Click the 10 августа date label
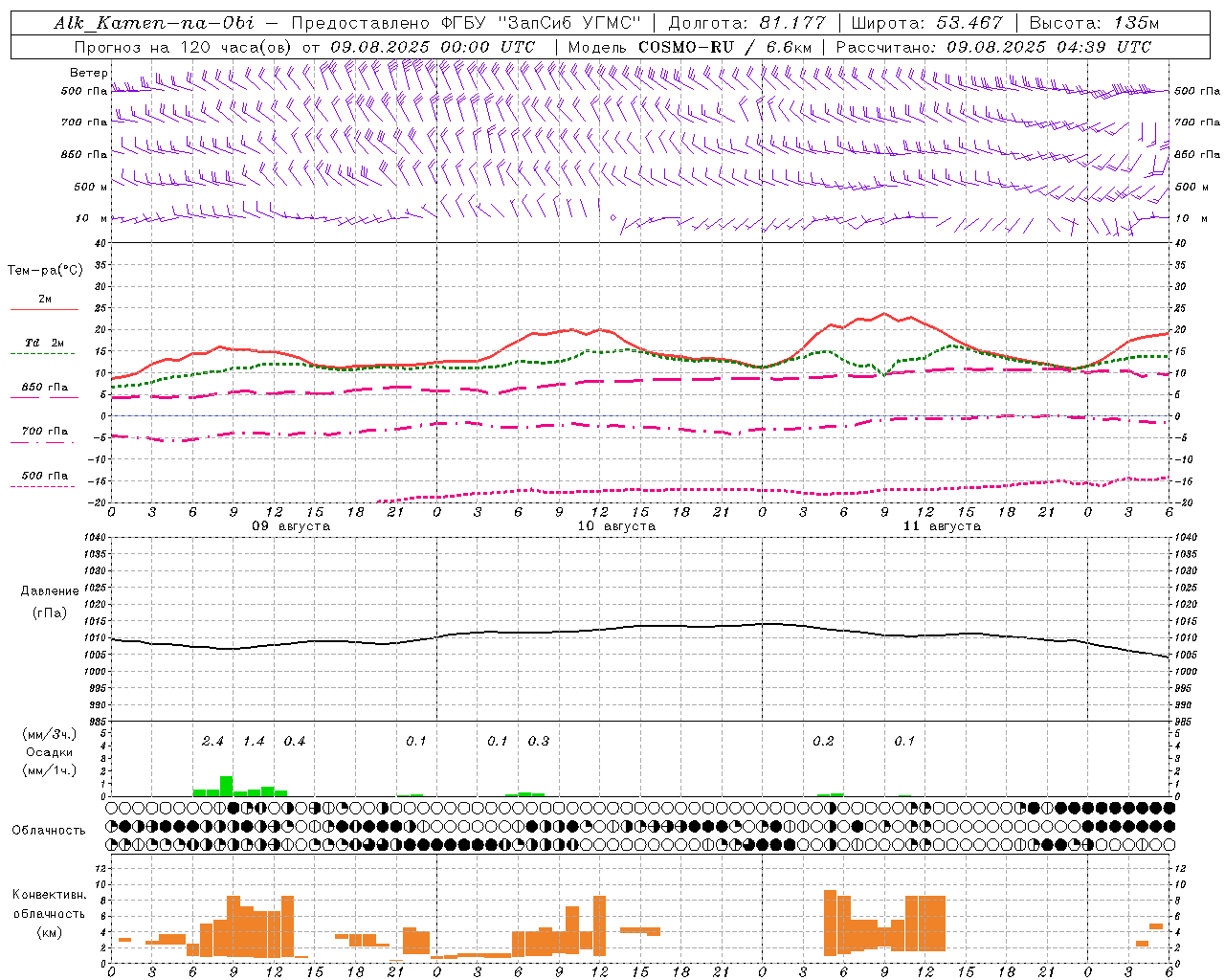 tap(616, 526)
